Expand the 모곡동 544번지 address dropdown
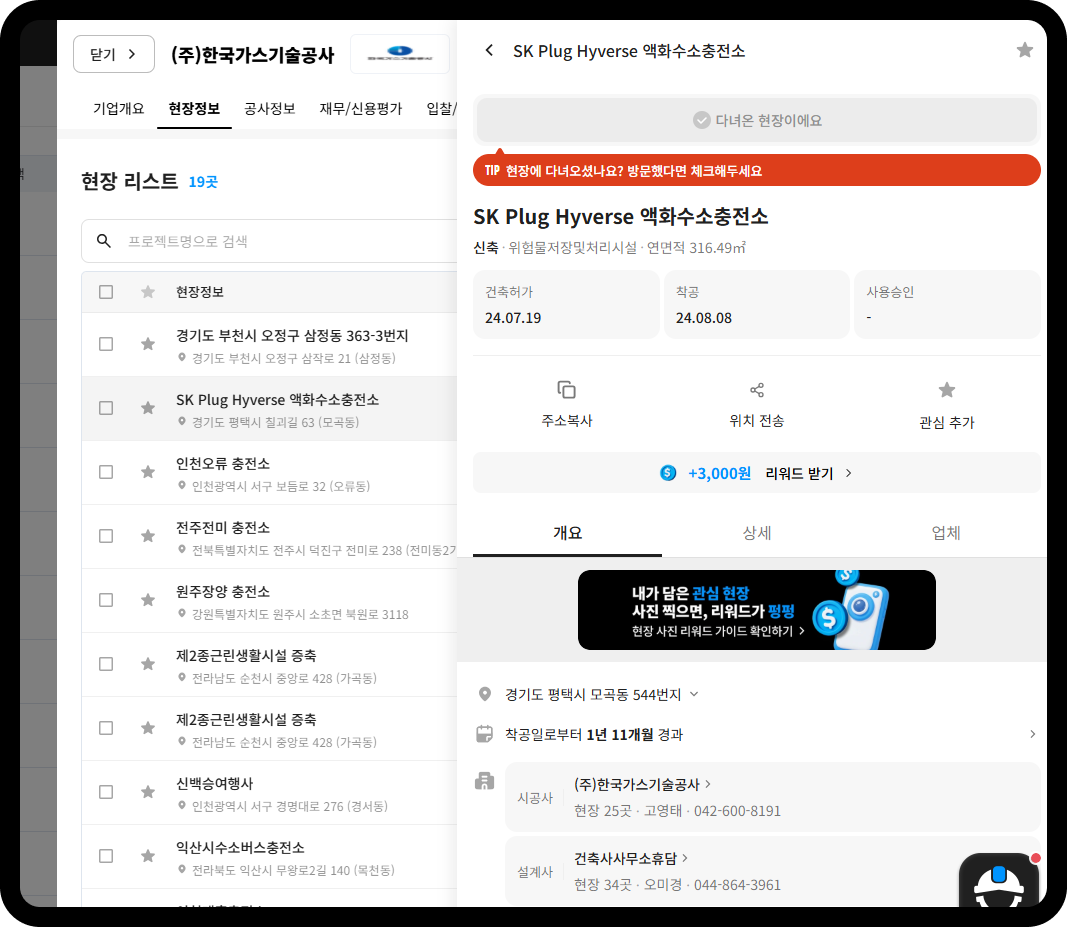The image size is (1067, 927). click(694, 694)
